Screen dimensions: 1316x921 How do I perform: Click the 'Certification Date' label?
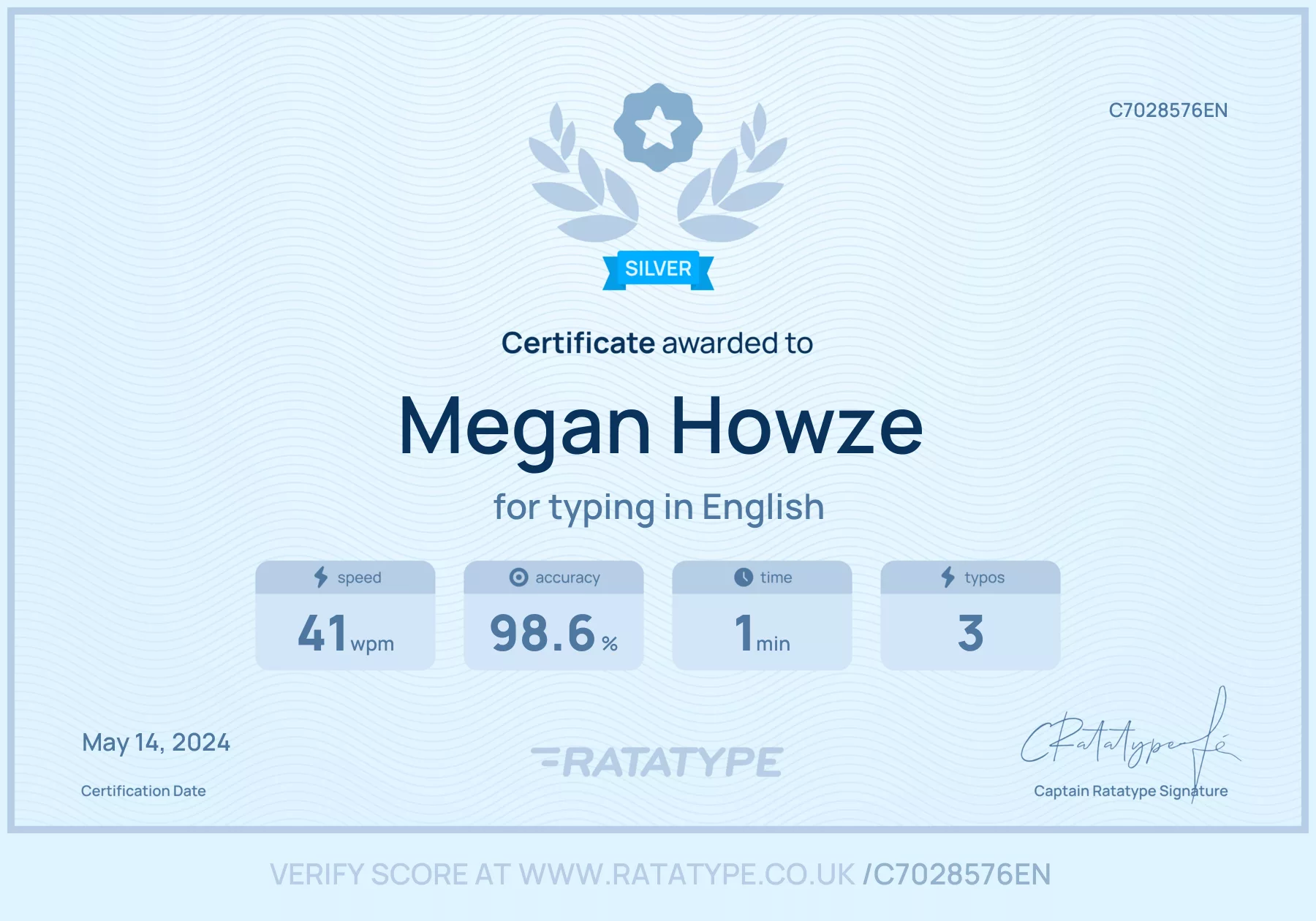coord(143,791)
